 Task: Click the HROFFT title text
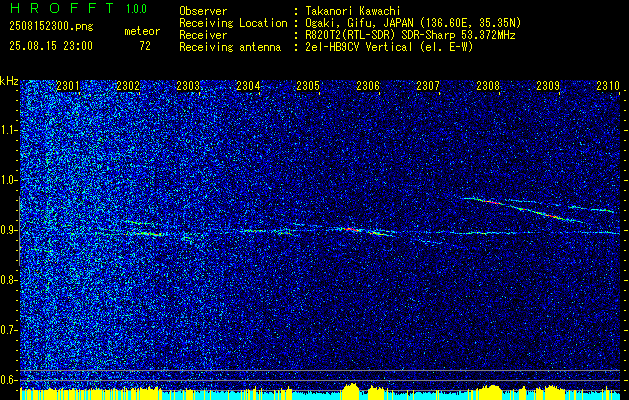[x=61, y=8]
